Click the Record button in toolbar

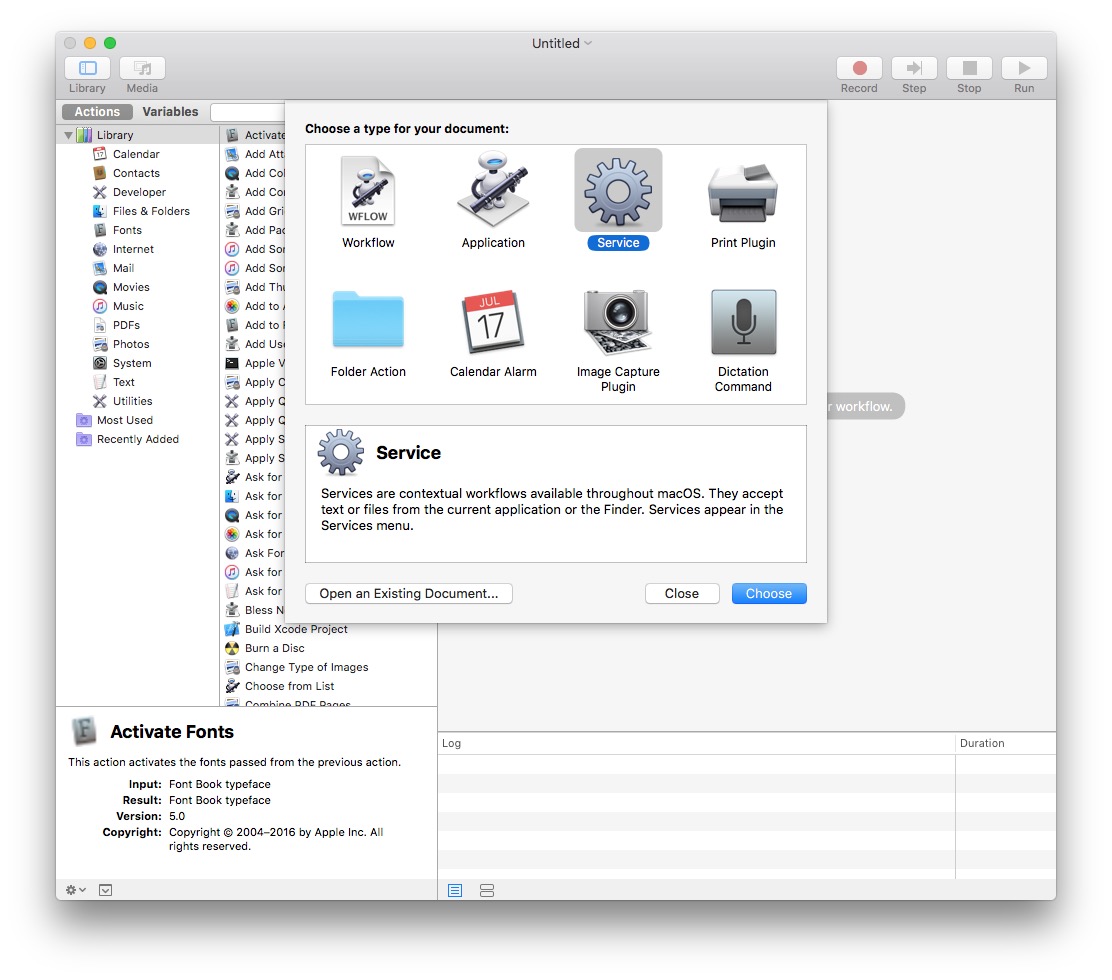(859, 68)
